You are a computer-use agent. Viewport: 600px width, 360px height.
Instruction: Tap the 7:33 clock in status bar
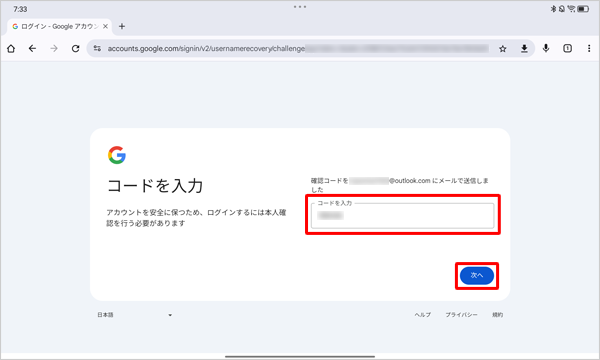[x=20, y=9]
